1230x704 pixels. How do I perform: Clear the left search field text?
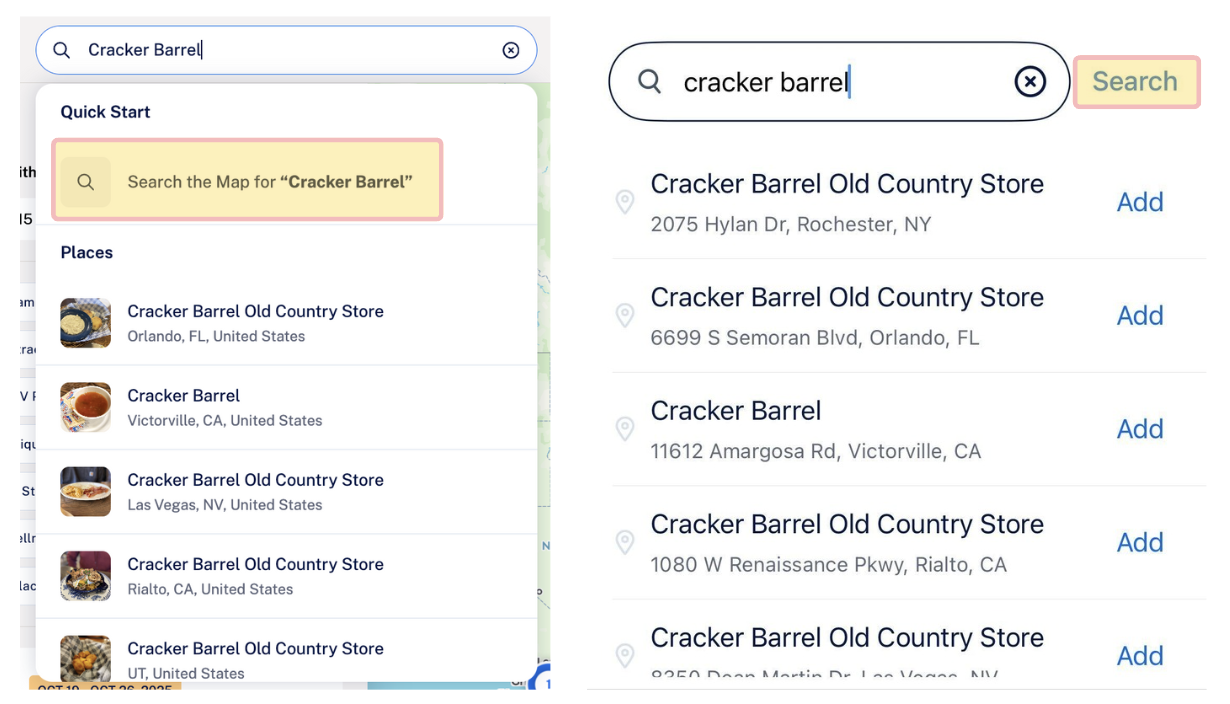coord(511,50)
